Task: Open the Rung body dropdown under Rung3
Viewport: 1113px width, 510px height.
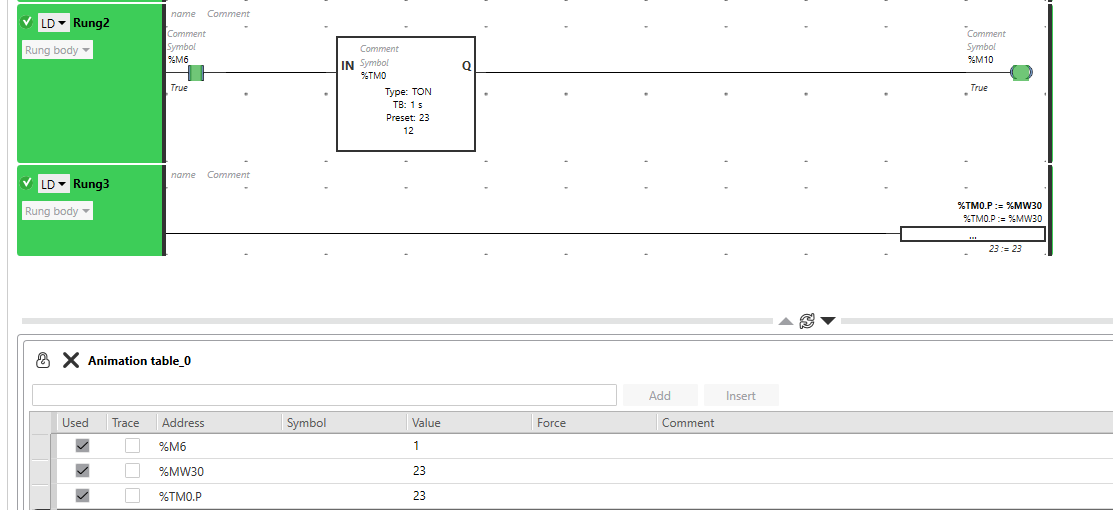Action: coord(57,211)
